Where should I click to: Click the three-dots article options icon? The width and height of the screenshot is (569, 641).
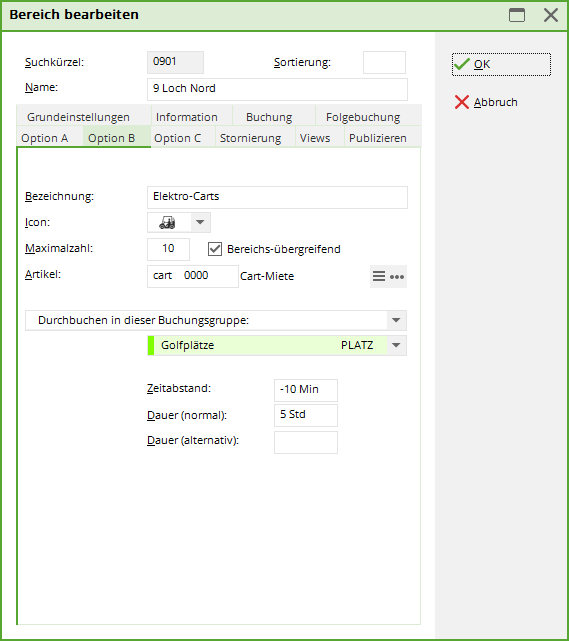pos(397,277)
